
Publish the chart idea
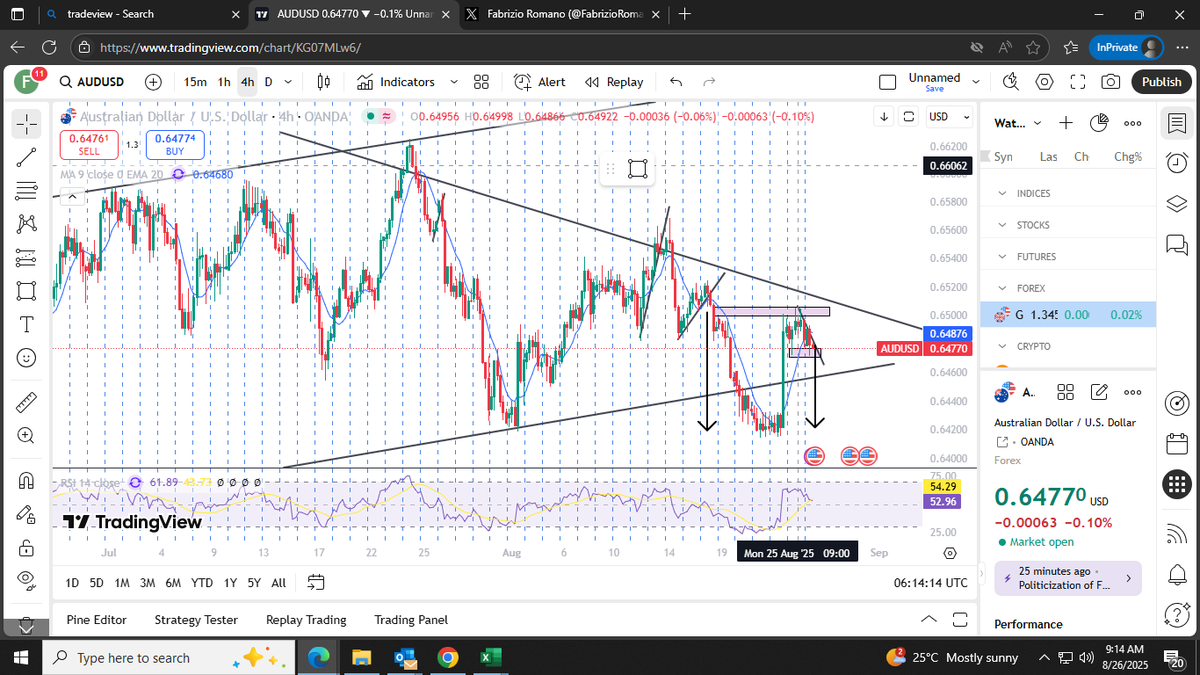(1162, 82)
